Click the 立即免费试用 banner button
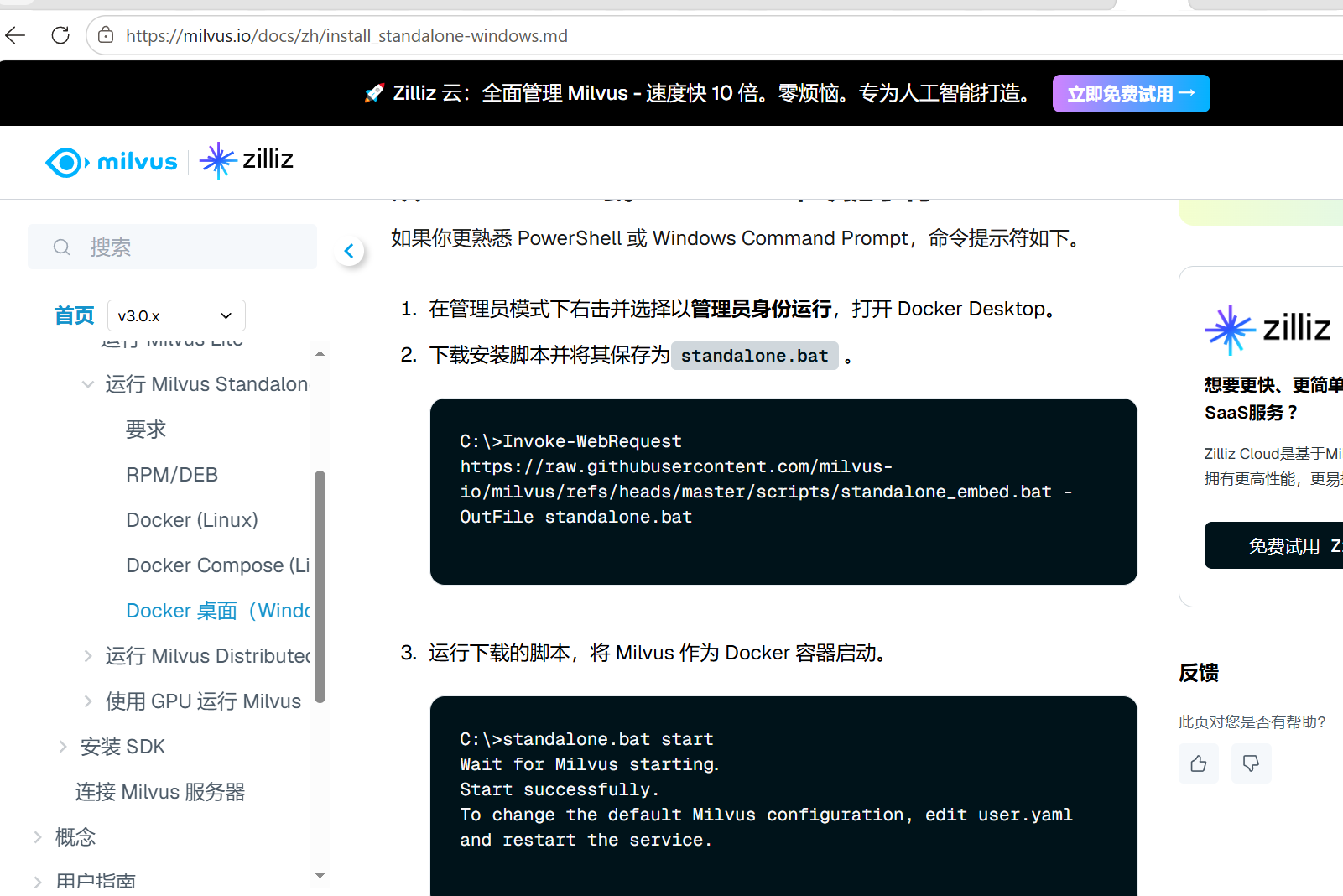This screenshot has width=1343, height=896. coord(1131,94)
